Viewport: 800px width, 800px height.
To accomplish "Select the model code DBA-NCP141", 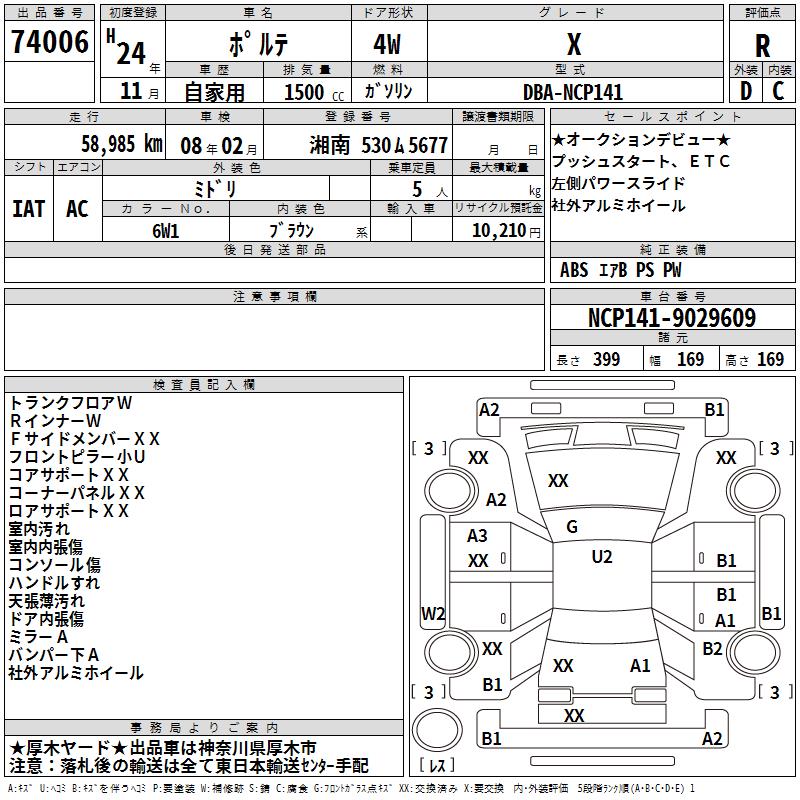I will pos(573,92).
